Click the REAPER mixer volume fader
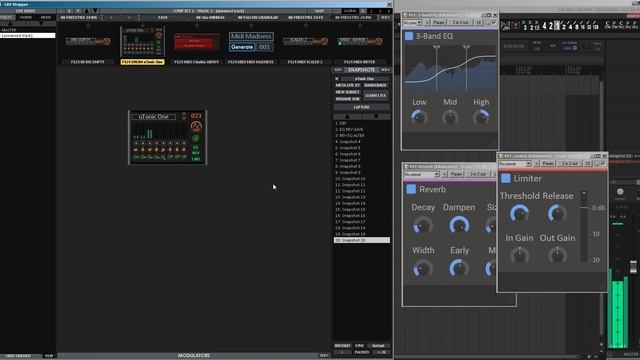The height and width of the screenshot is (360, 640). click(633, 267)
